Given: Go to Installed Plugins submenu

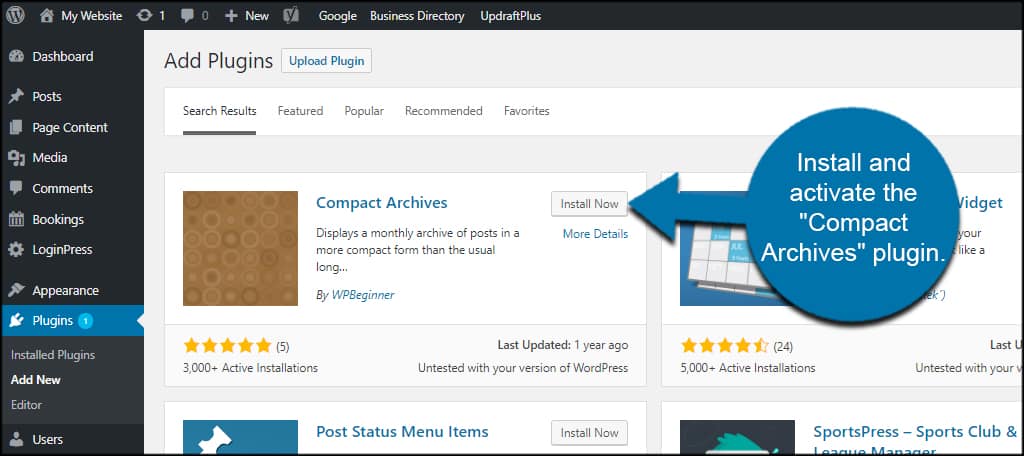Looking at the screenshot, I should 53,355.
